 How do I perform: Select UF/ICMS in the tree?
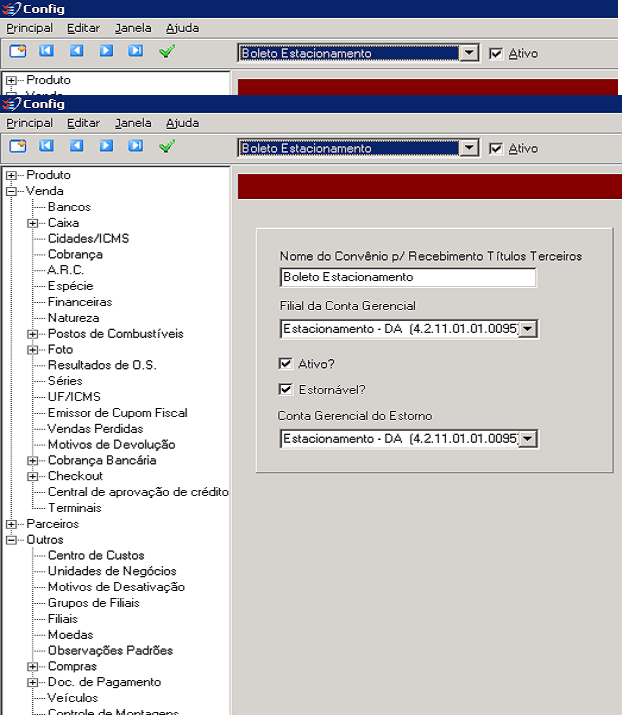click(74, 397)
